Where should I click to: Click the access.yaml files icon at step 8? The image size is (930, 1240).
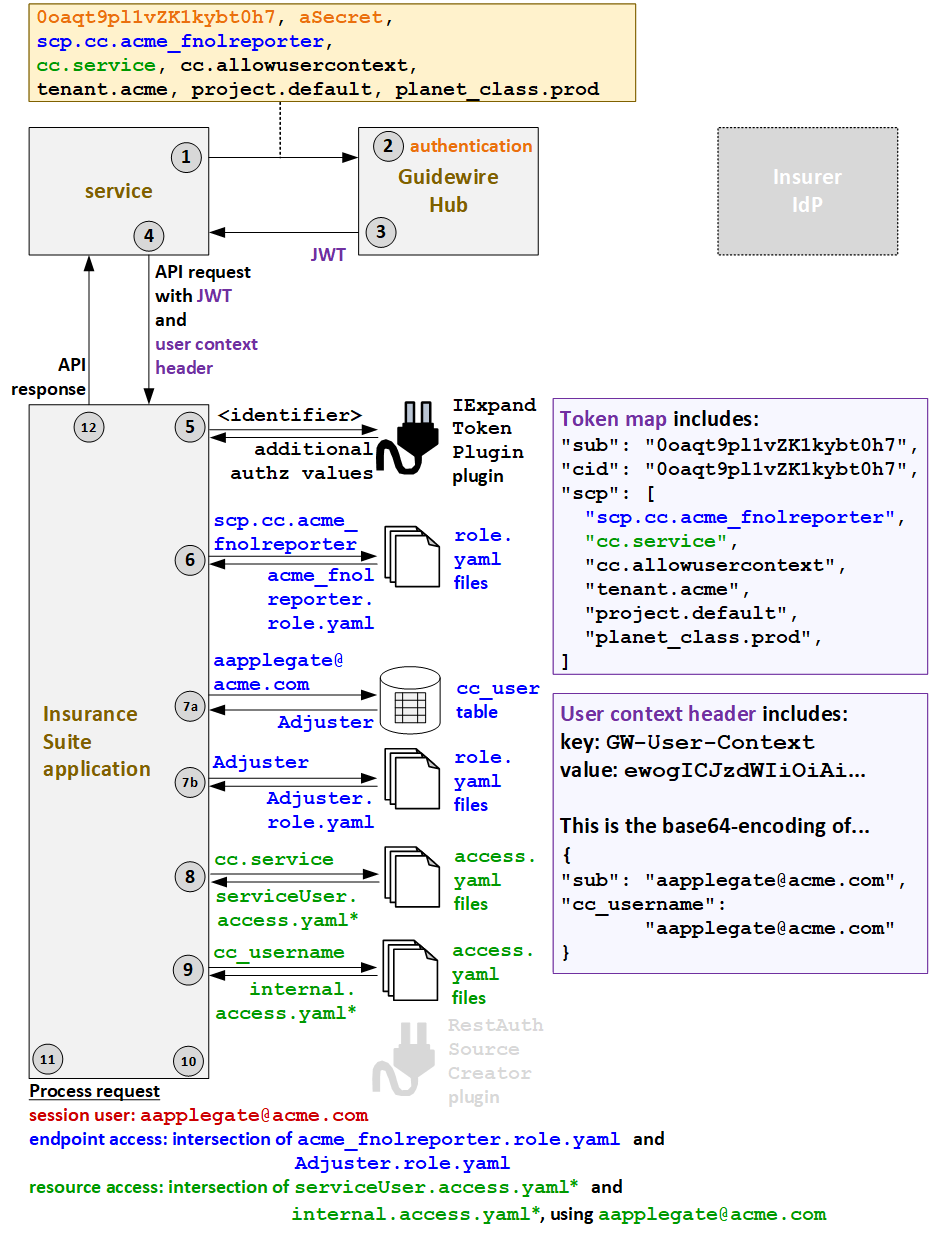point(412,878)
